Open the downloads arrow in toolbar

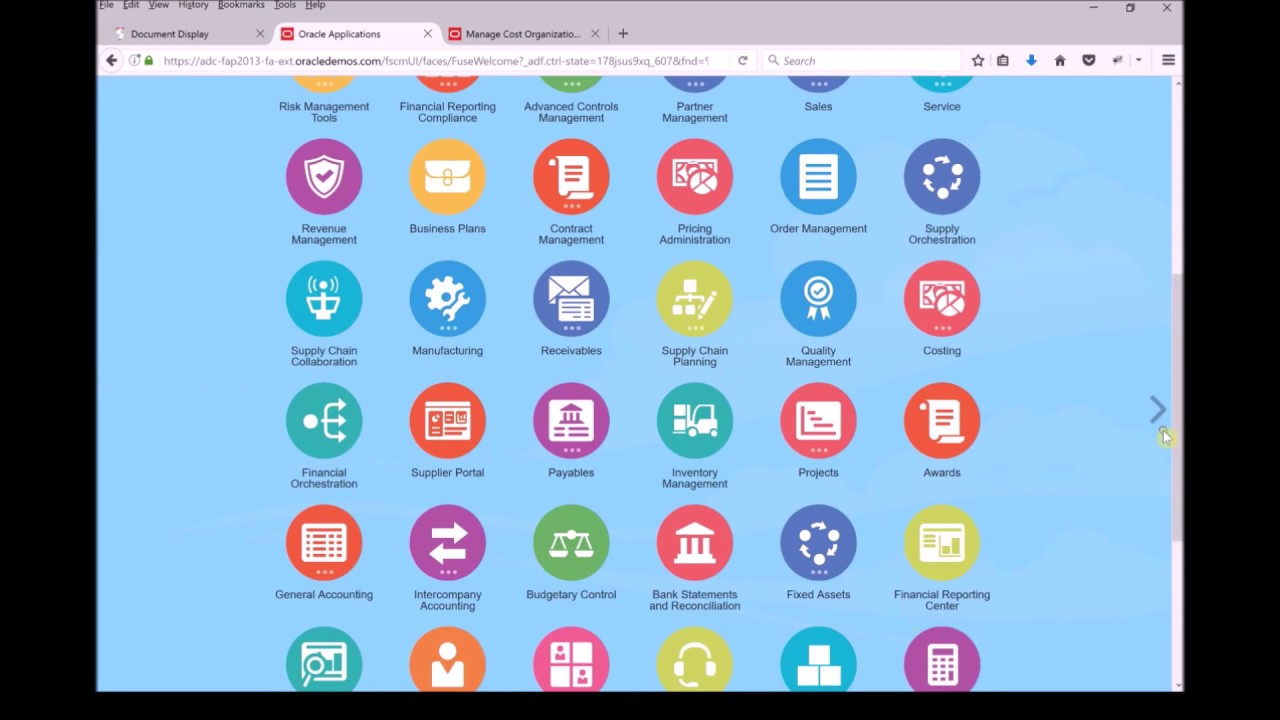click(x=1031, y=61)
